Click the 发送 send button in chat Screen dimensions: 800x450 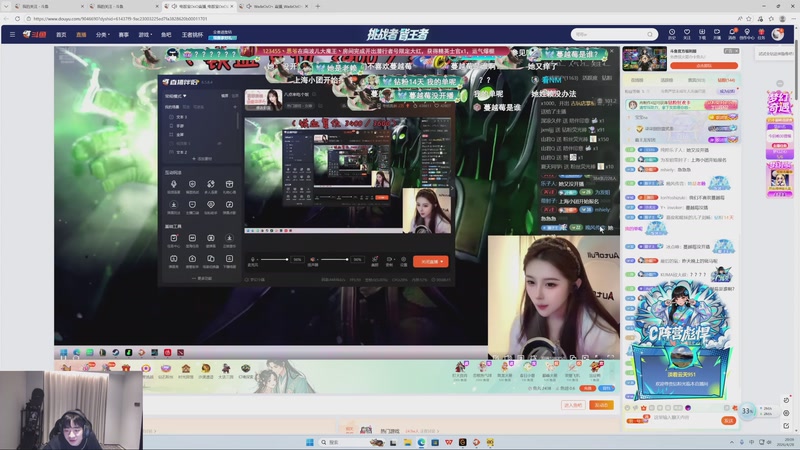tap(728, 420)
